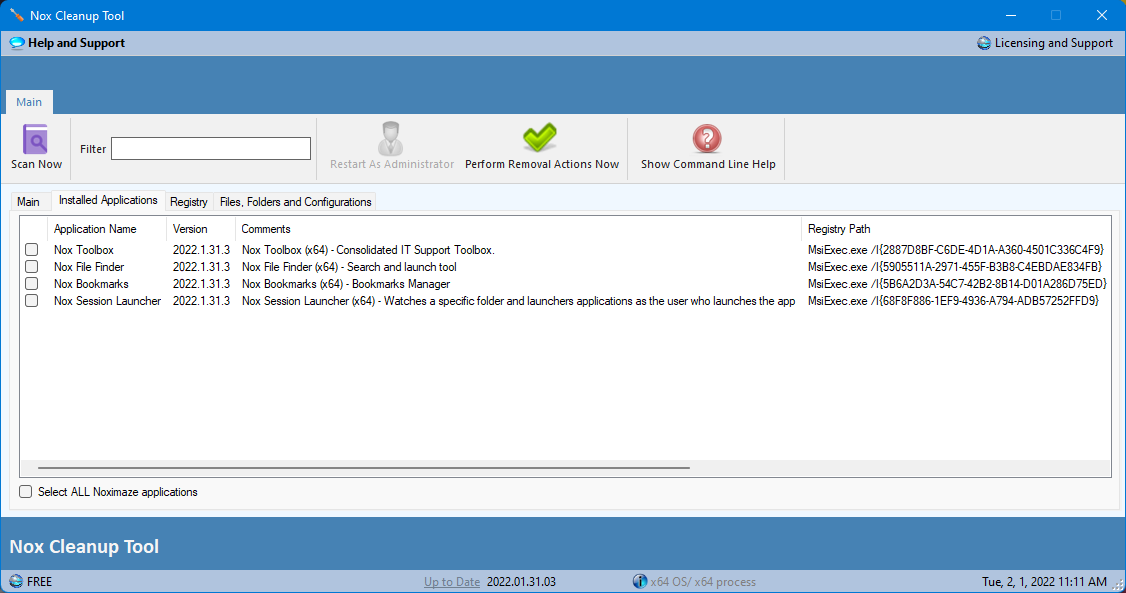Click registry path ending 4501C336C4F9}
Viewport: 1126px width, 593px height.
click(x=956, y=250)
